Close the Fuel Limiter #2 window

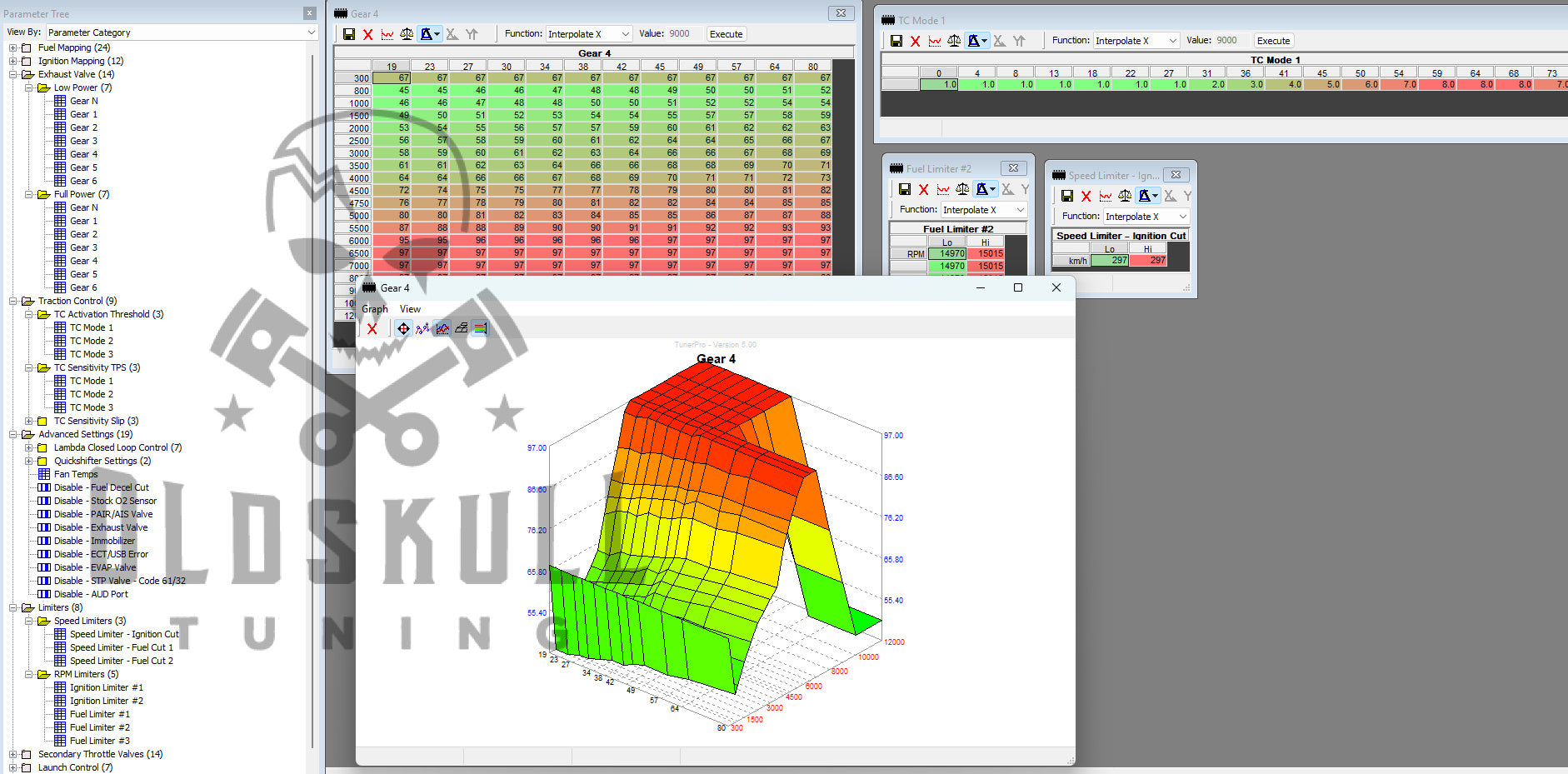[1013, 168]
